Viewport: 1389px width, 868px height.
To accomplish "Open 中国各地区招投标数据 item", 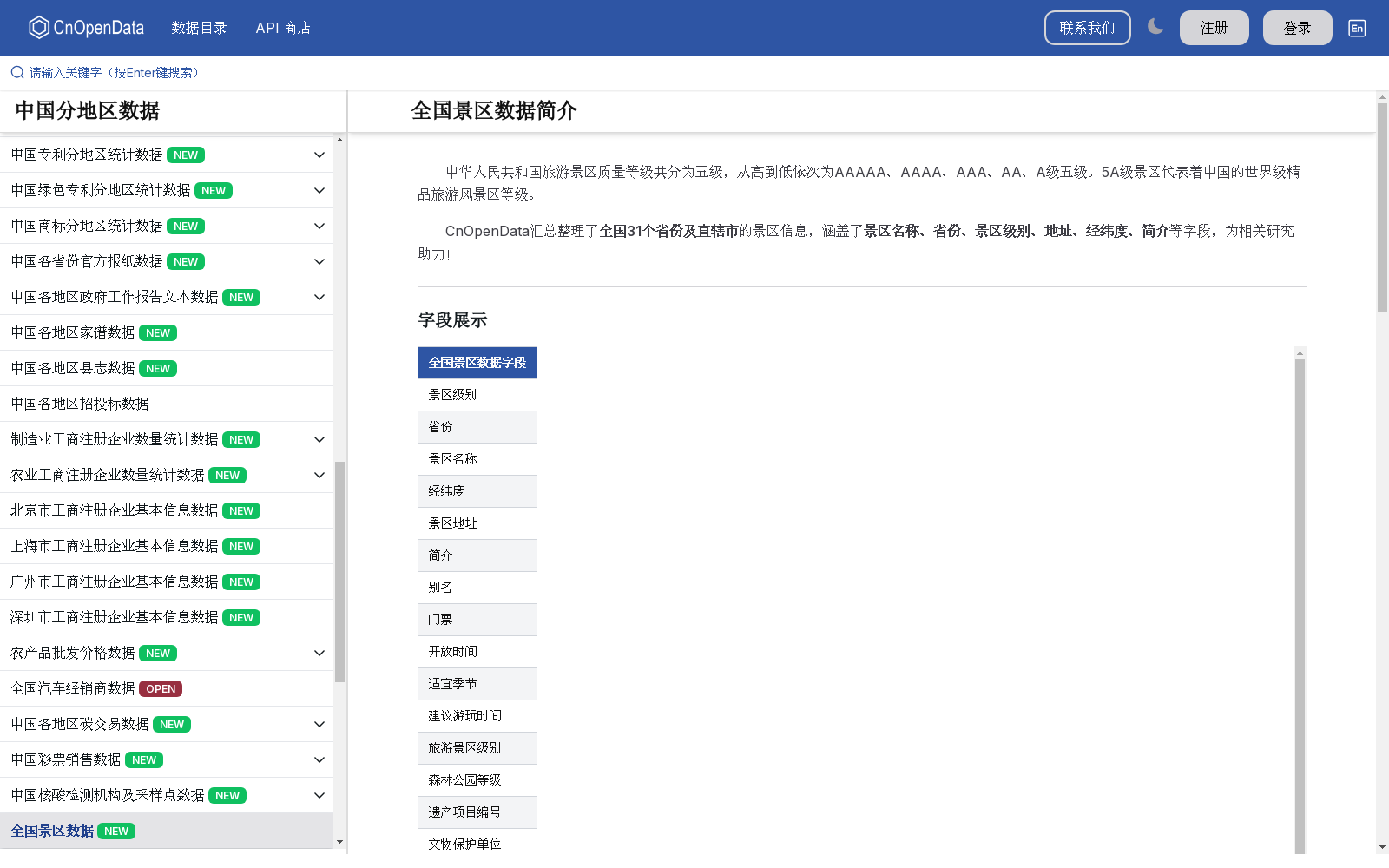I will 167,404.
